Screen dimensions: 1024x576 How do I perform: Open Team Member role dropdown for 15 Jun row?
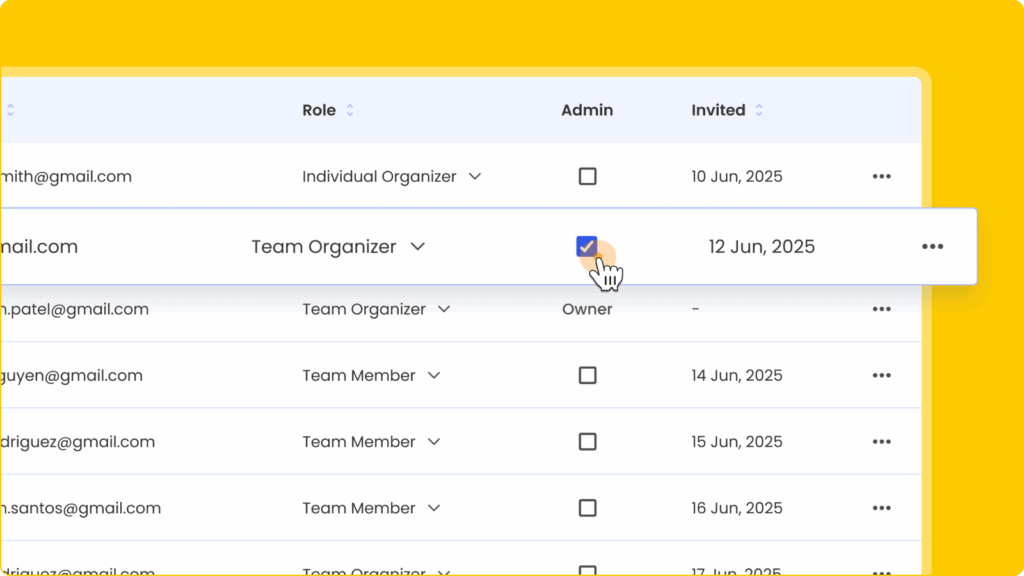pos(434,442)
